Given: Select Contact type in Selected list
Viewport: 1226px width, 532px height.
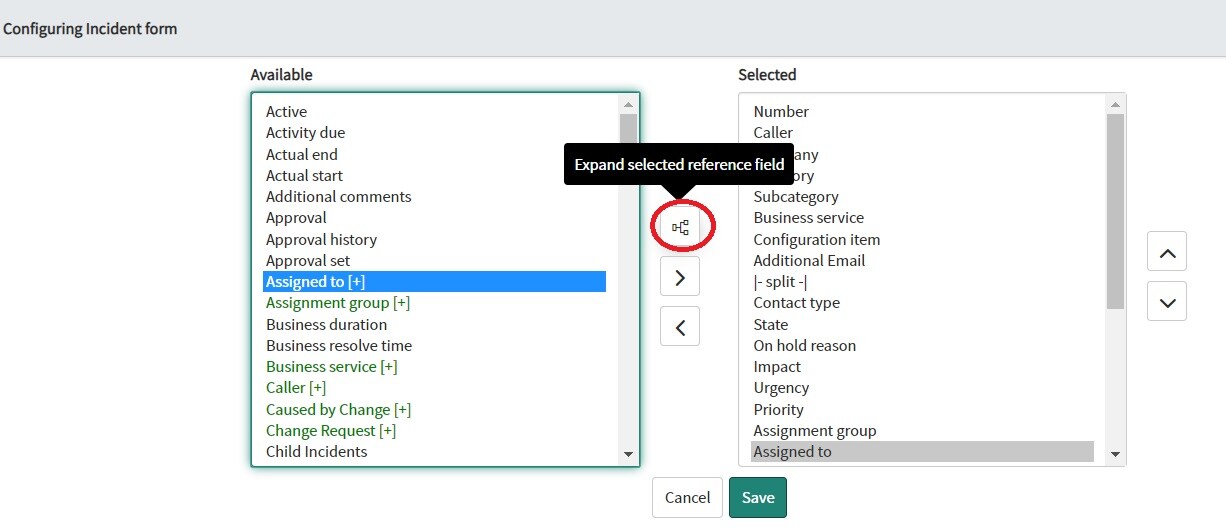Looking at the screenshot, I should point(922,303).
